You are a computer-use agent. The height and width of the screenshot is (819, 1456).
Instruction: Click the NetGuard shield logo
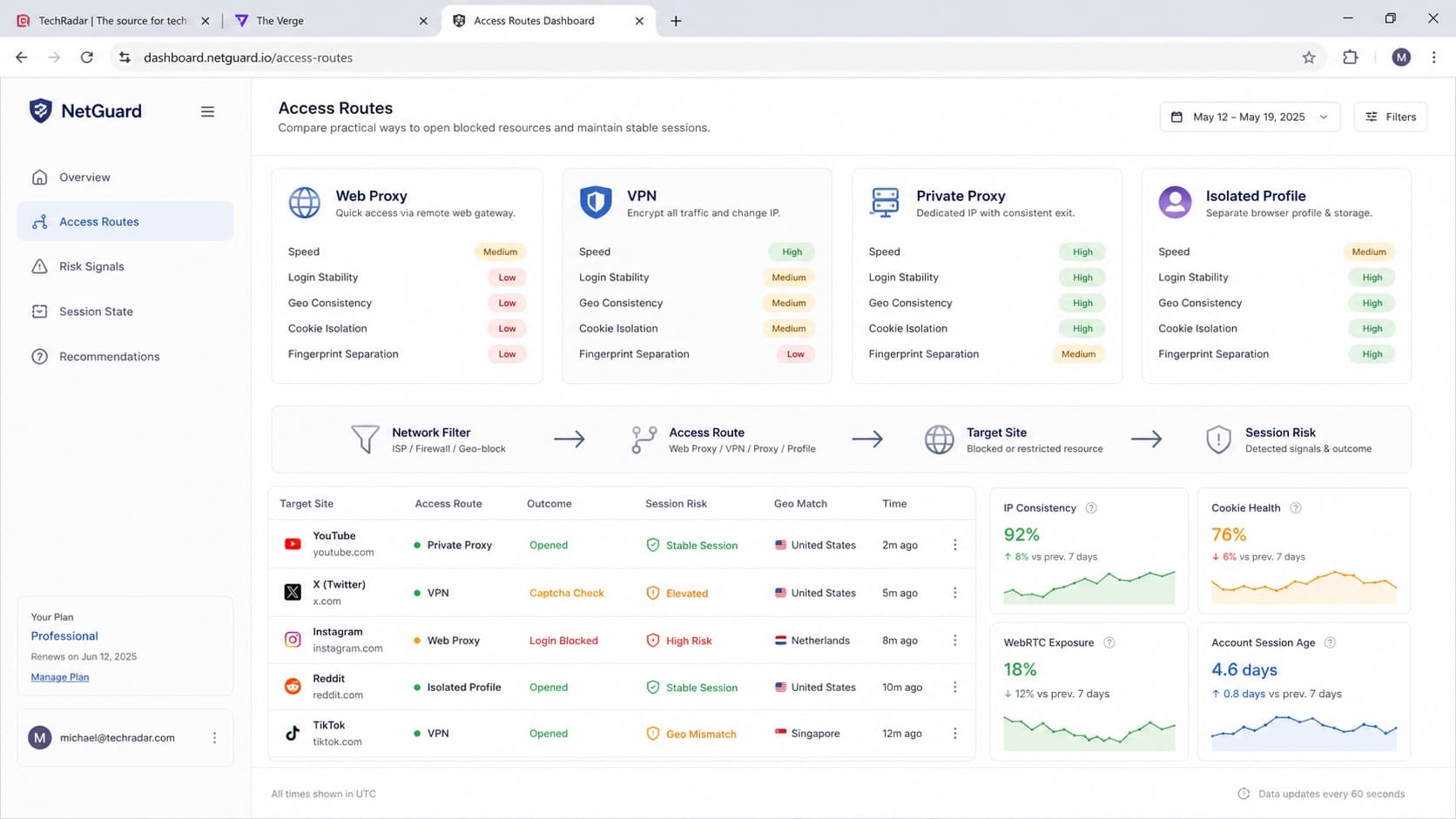pos(41,111)
